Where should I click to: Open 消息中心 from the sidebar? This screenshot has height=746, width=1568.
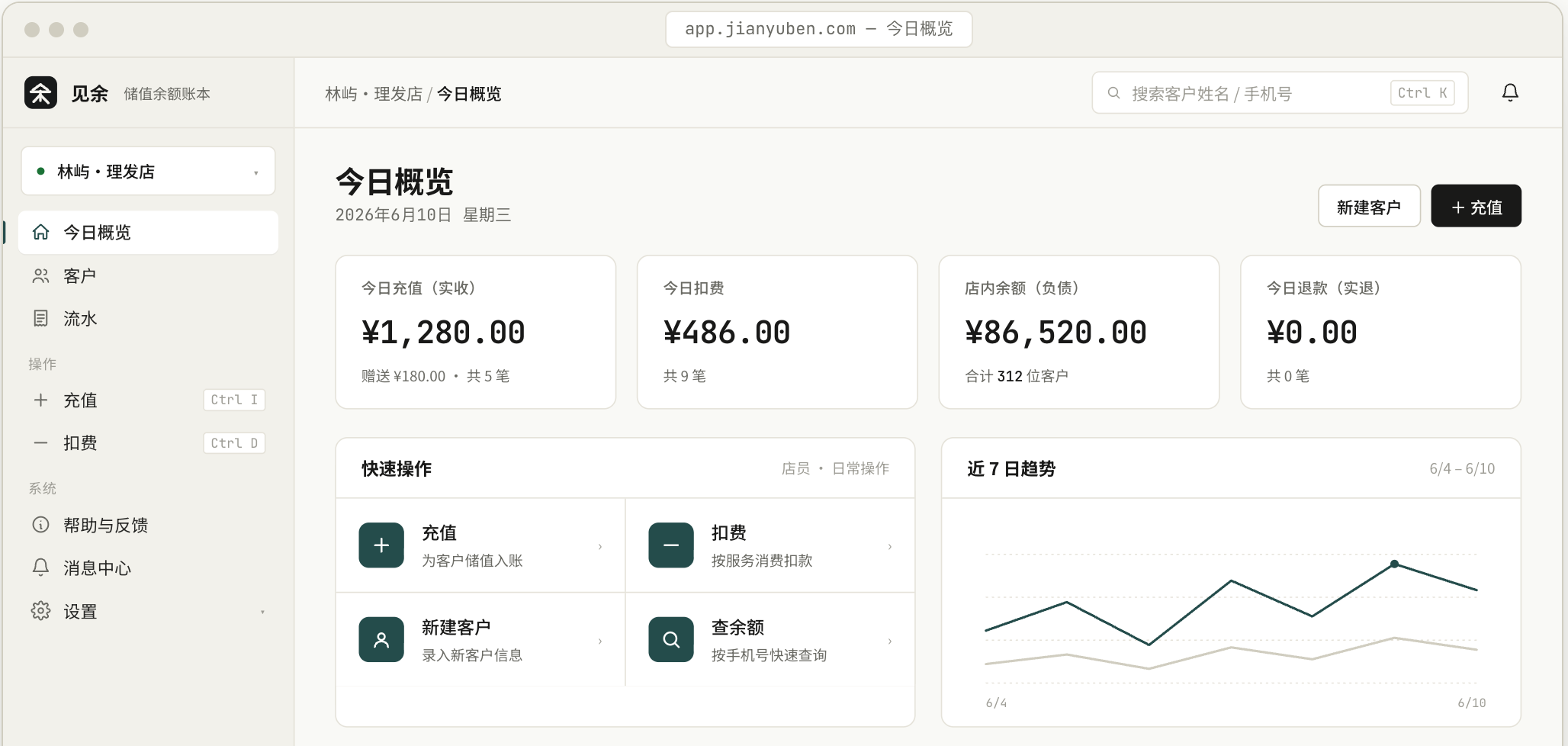(x=148, y=568)
